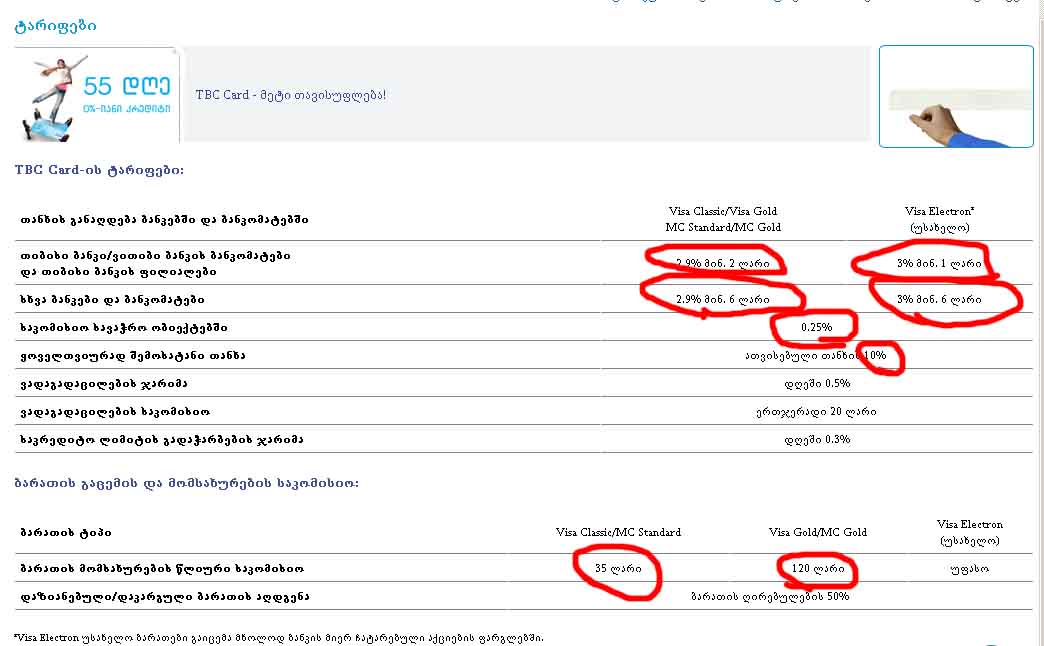
Task: Select row label 'სხვა ბანკები და ბანკომატები'
Action: pos(113,299)
